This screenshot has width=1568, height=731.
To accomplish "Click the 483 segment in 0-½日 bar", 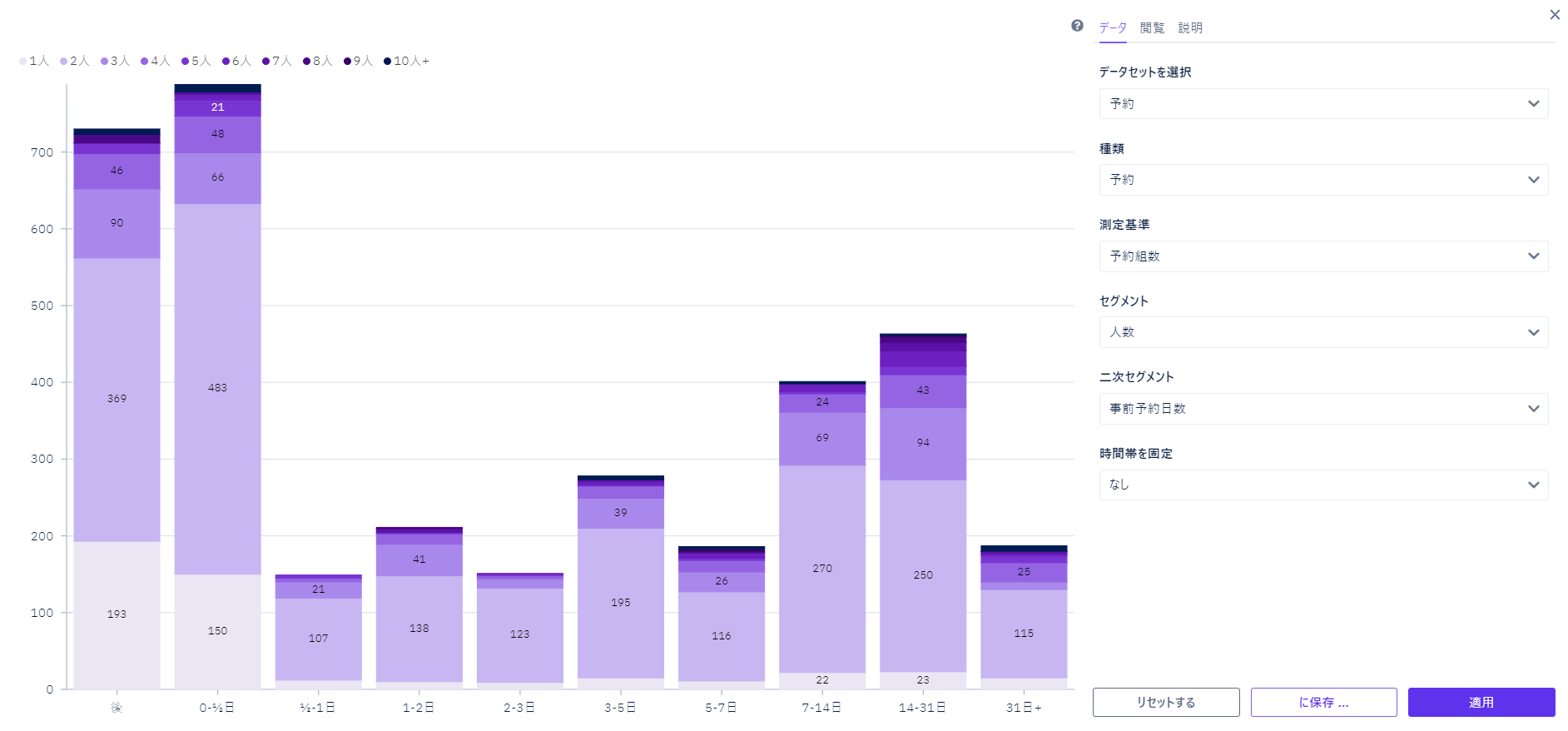I will pyautogui.click(x=217, y=388).
